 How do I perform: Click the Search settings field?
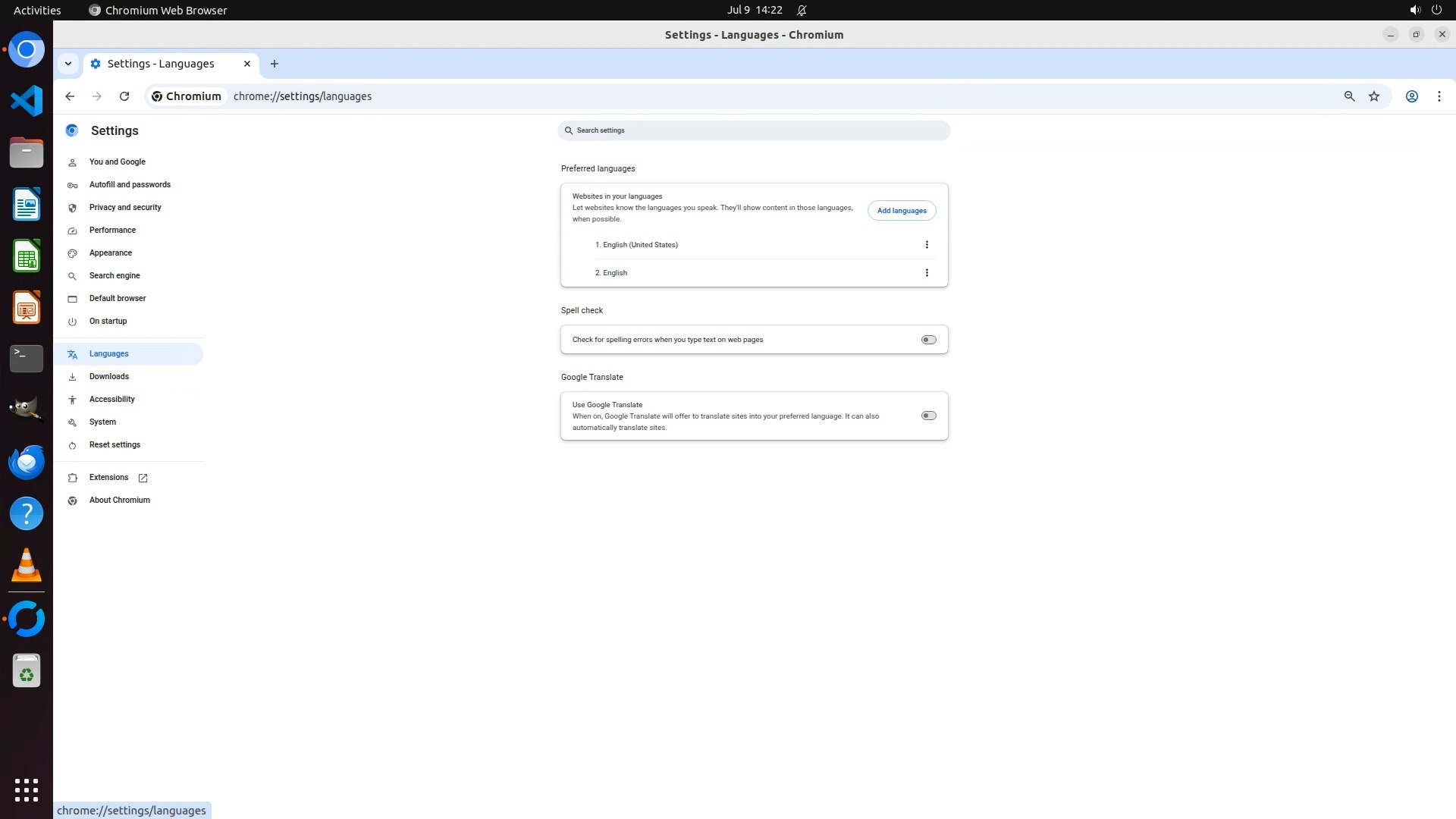tap(753, 130)
